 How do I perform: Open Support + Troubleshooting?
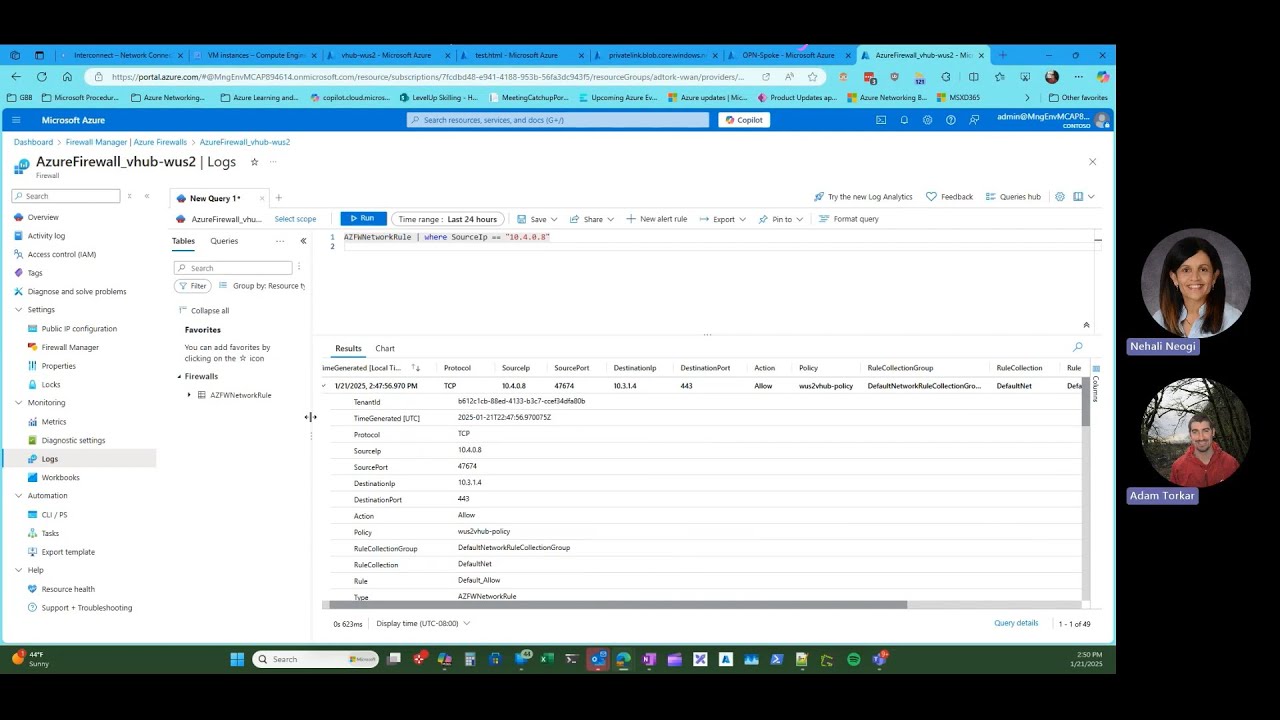(86, 608)
